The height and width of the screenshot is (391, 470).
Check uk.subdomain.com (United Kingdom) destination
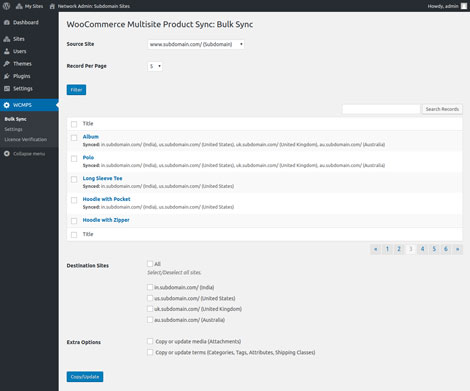(x=150, y=309)
